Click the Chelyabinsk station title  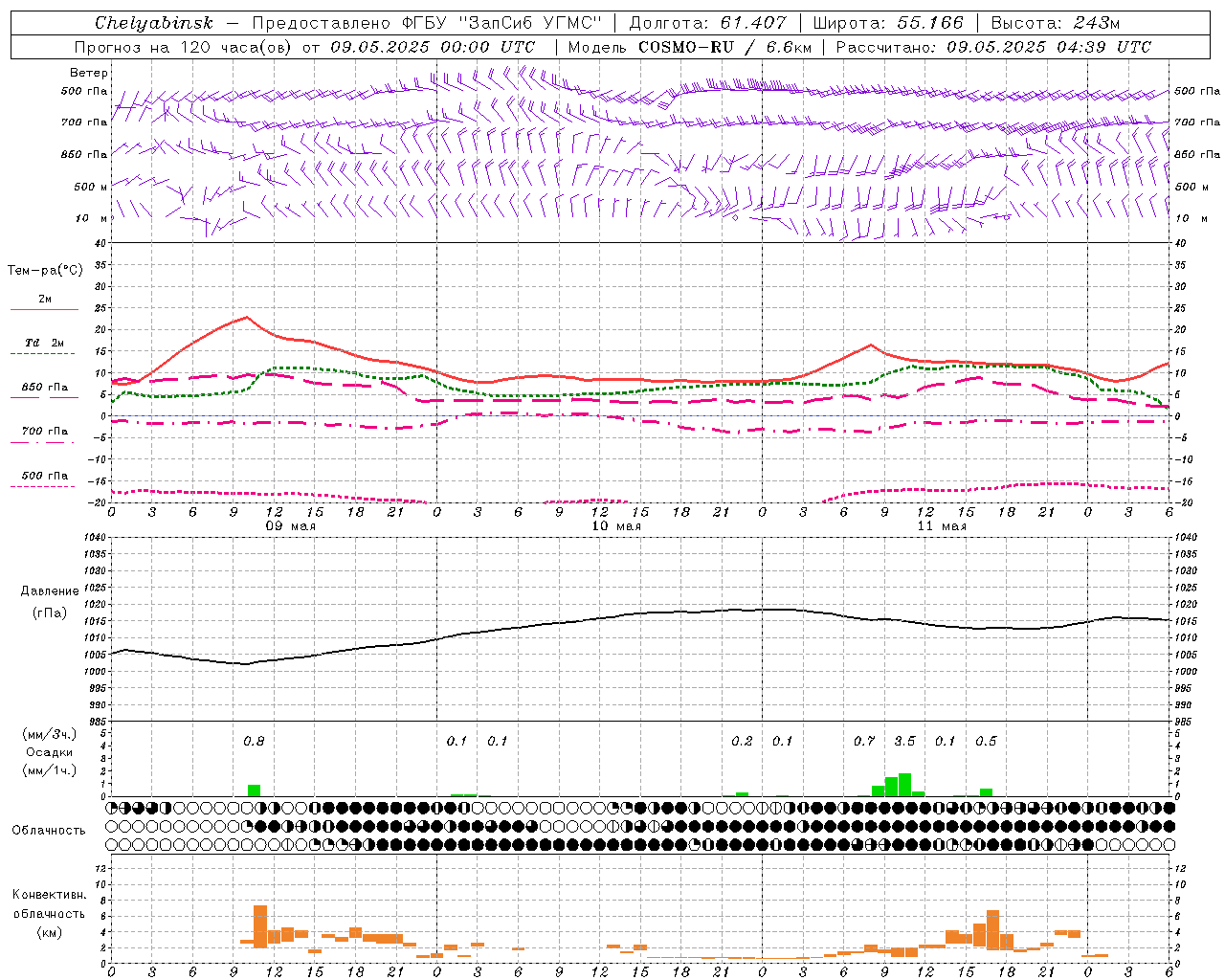click(154, 23)
